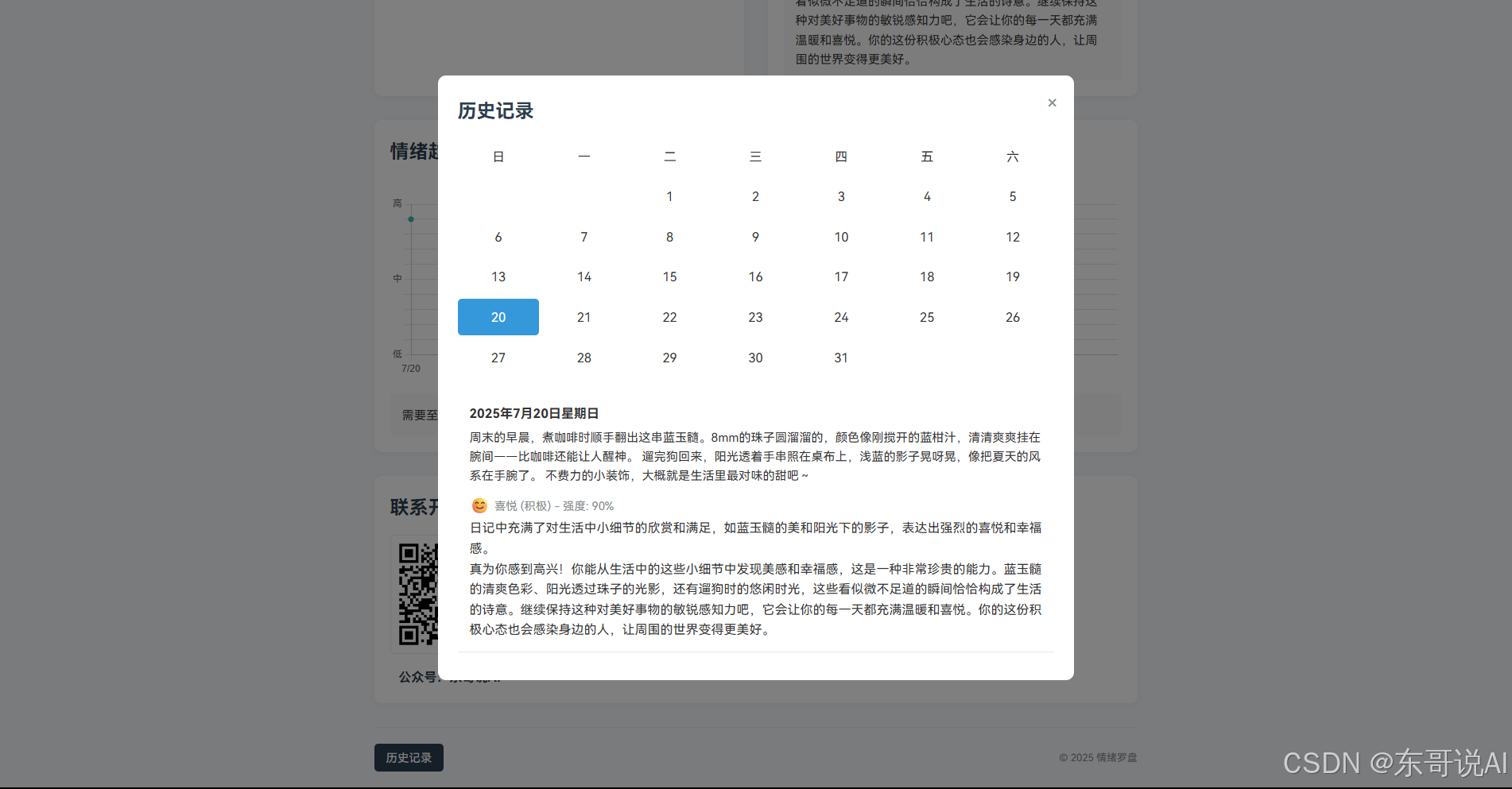Click the 喜悦 (积极) - 强度: 90% label
The image size is (1512, 789).
[554, 505]
